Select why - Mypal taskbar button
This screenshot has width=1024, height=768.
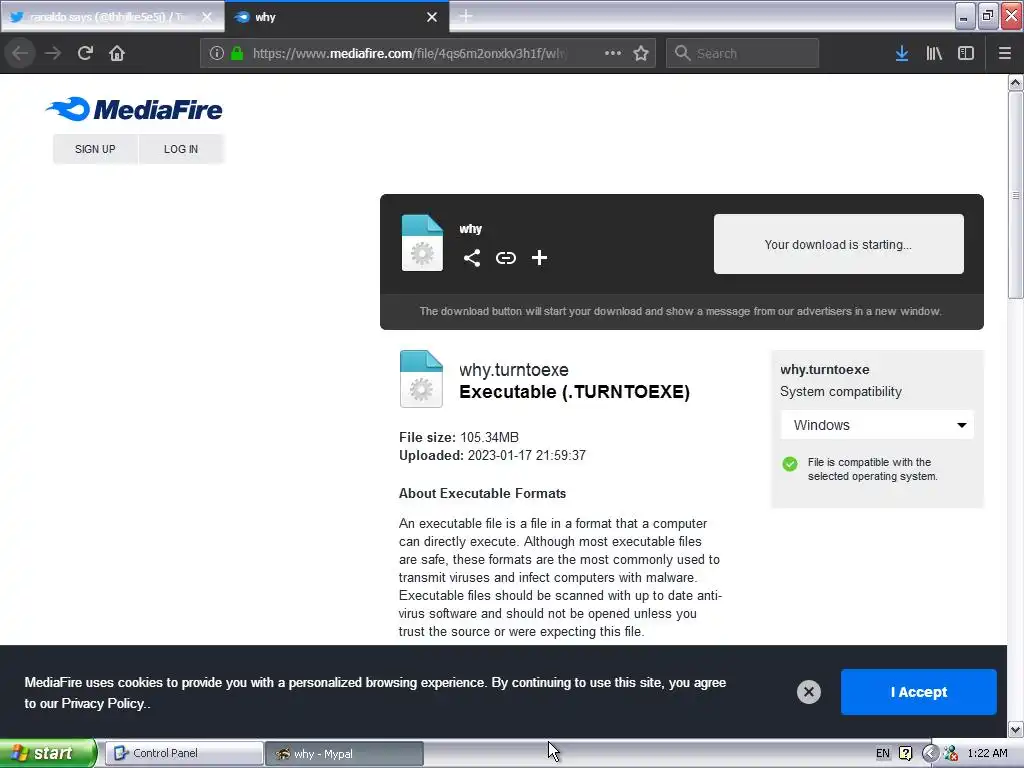point(345,753)
